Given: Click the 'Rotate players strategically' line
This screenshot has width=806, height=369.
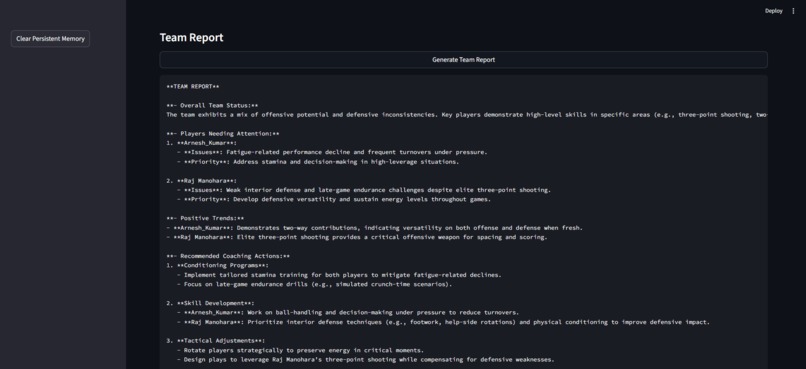Looking at the screenshot, I should coord(300,350).
